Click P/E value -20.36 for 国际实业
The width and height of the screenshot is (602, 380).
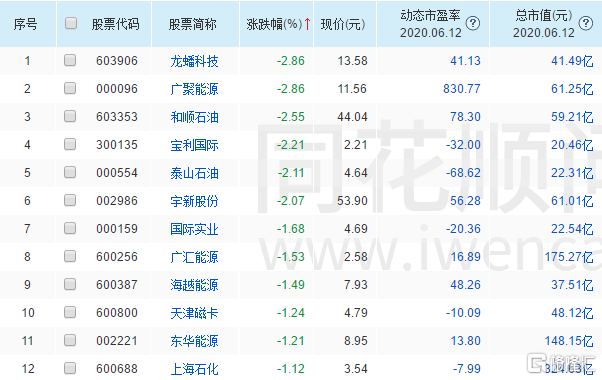click(x=463, y=229)
